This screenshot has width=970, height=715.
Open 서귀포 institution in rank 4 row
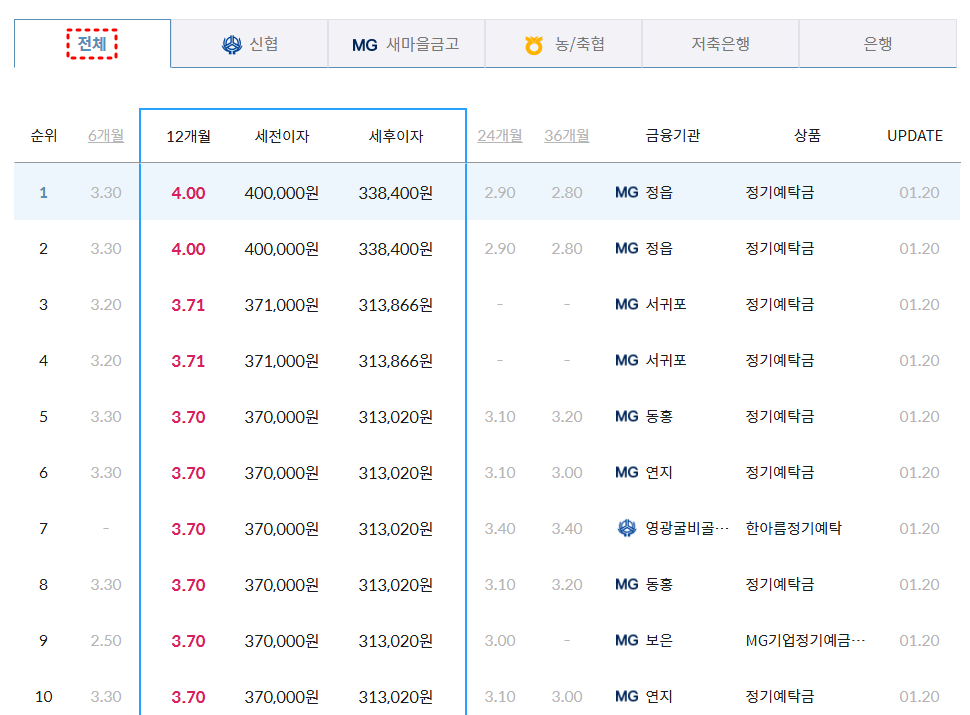coord(666,361)
